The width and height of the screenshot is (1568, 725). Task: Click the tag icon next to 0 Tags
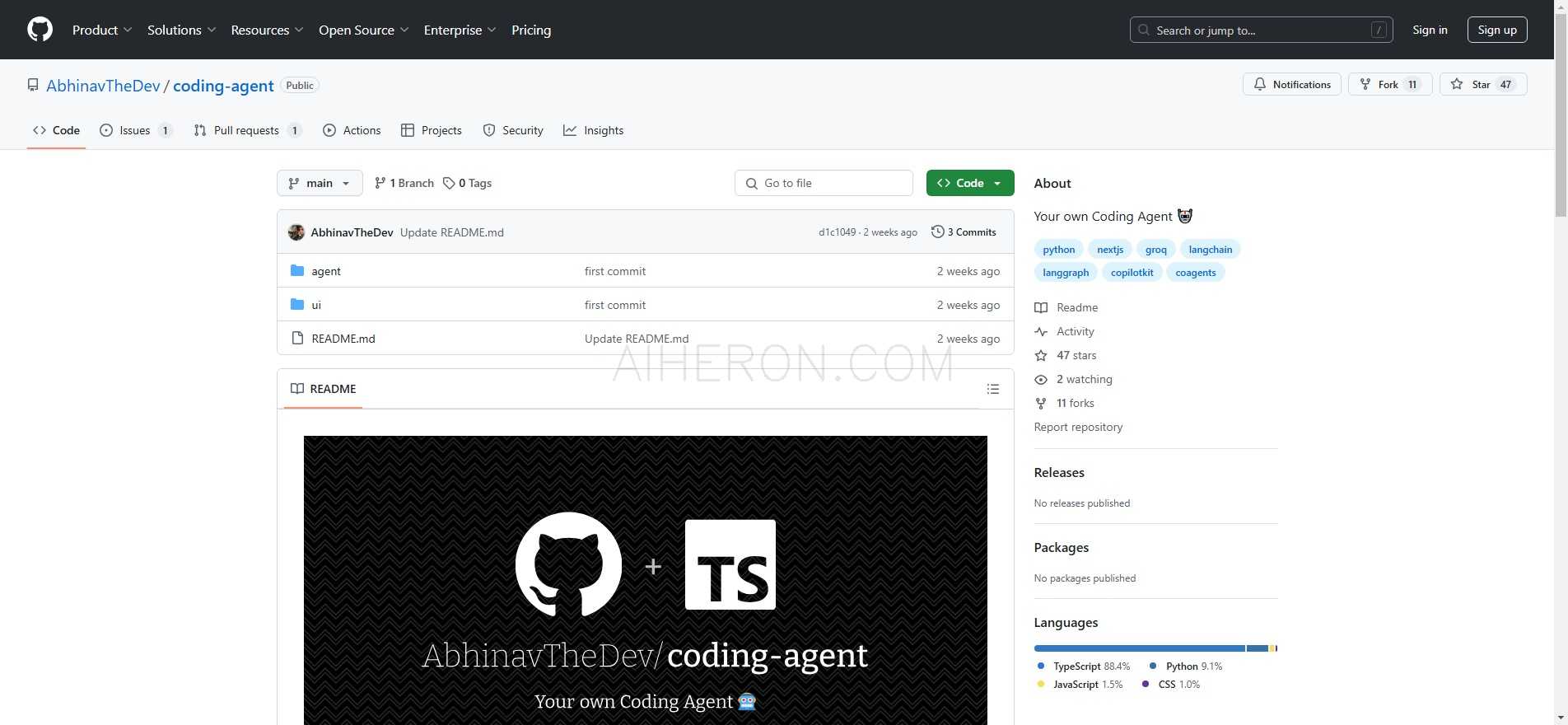449,183
